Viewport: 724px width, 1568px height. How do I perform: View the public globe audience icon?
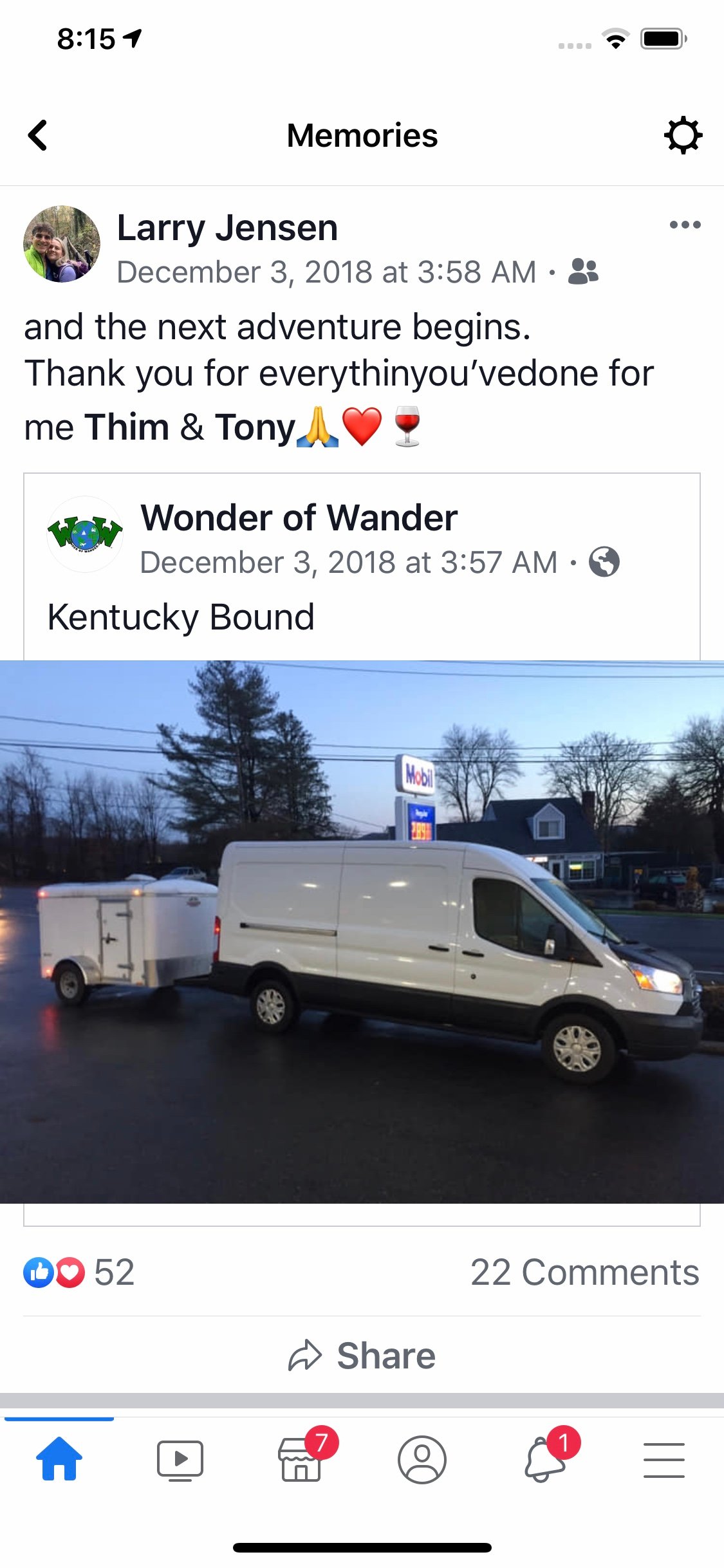(x=604, y=562)
